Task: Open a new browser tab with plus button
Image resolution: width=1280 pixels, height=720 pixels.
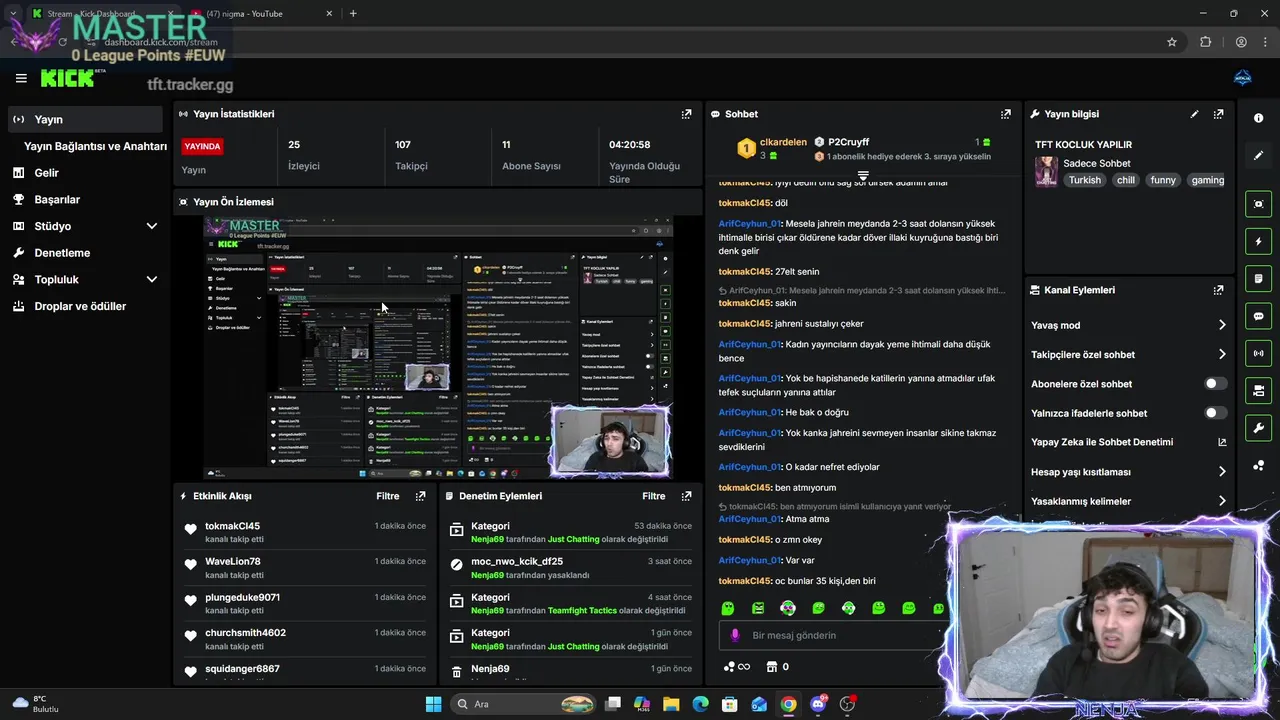Action: pyautogui.click(x=353, y=14)
